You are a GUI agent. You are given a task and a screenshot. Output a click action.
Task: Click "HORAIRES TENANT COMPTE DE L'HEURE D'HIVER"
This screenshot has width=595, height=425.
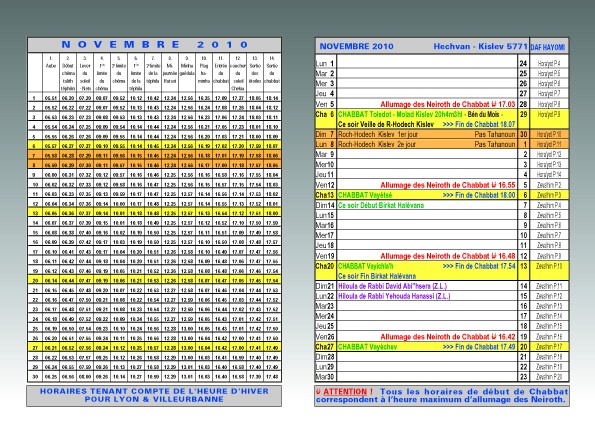154,391
